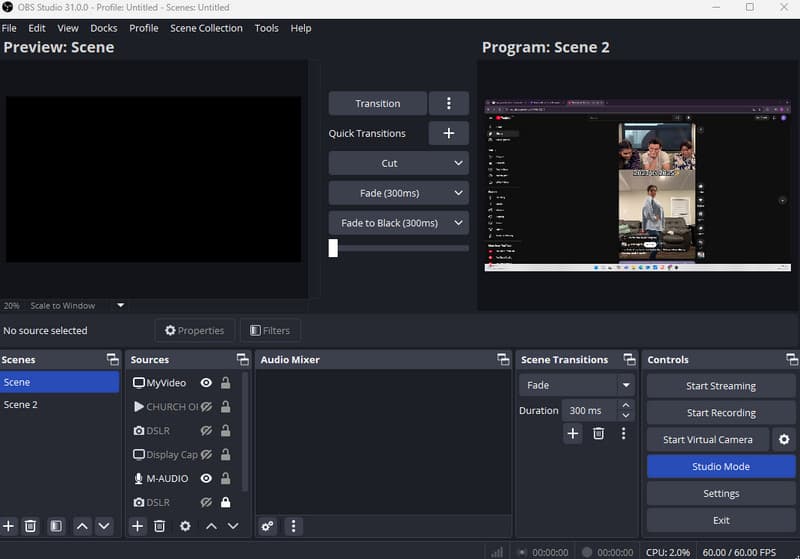Click the OBS logo in title bar
This screenshot has height=559, width=800.
pyautogui.click(x=8, y=7)
